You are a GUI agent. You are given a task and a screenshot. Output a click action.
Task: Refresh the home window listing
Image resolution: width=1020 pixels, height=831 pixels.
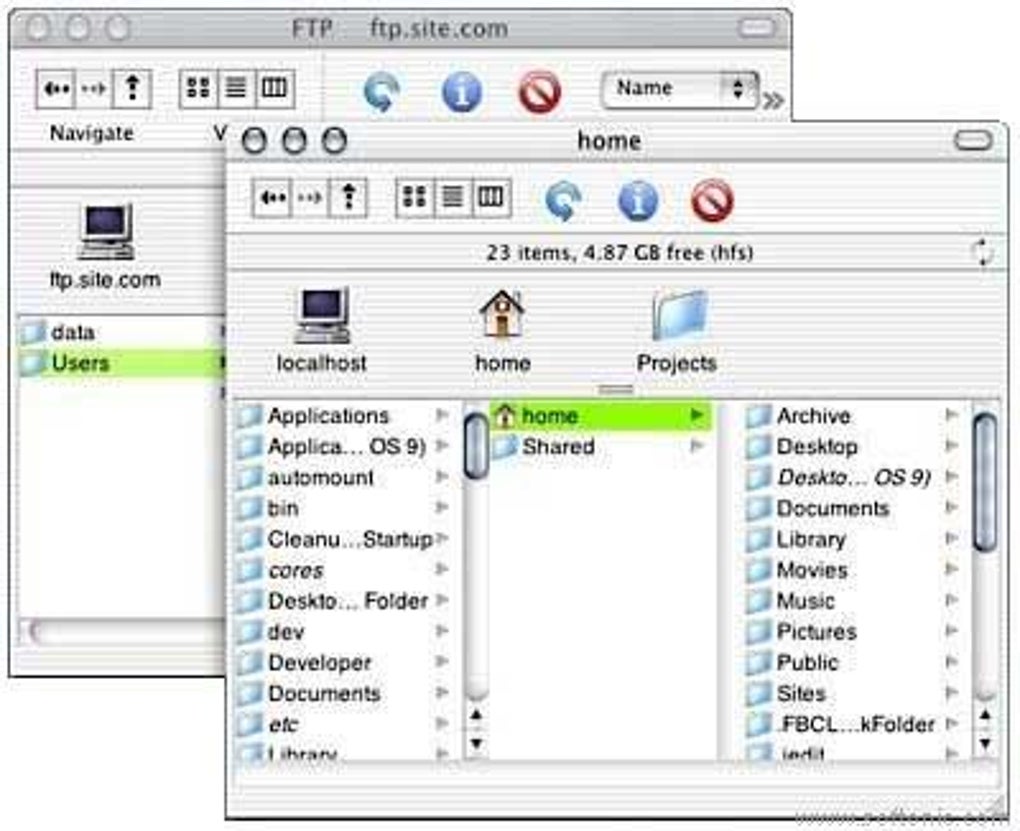tap(563, 200)
